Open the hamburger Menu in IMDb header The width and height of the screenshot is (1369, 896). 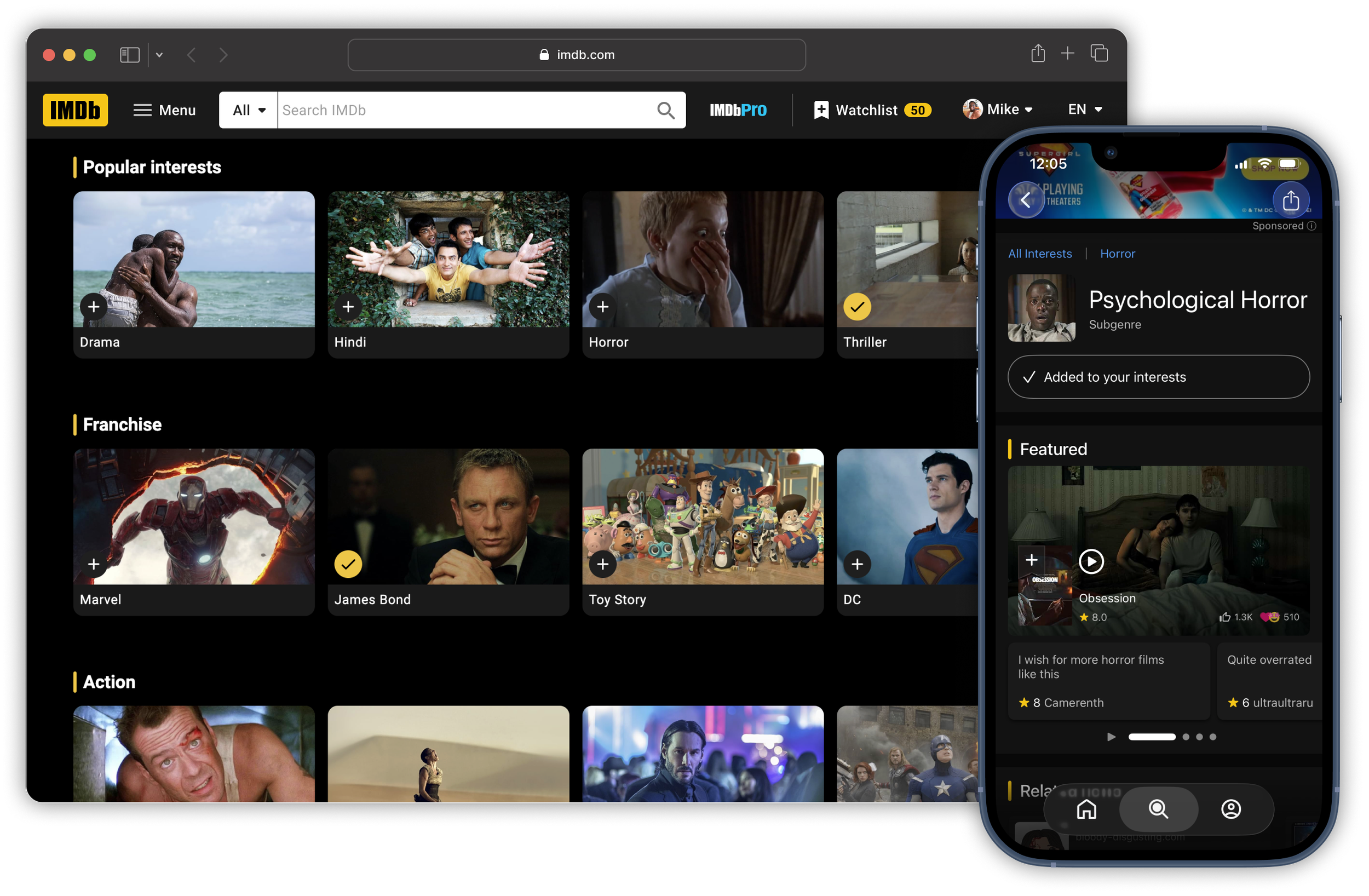(164, 110)
